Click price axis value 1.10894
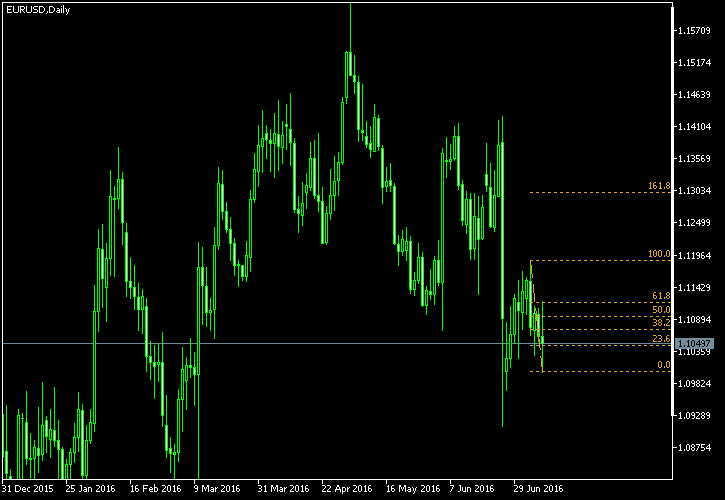The height and width of the screenshot is (500, 725). point(694,320)
